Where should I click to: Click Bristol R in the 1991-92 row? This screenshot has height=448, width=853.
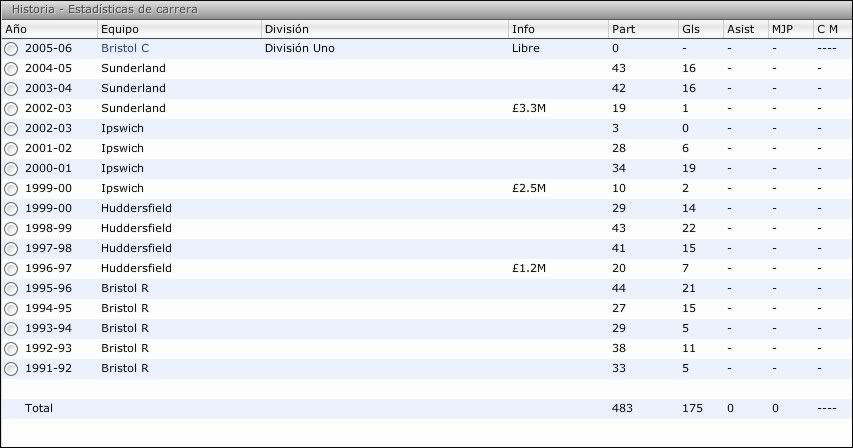[x=125, y=368]
